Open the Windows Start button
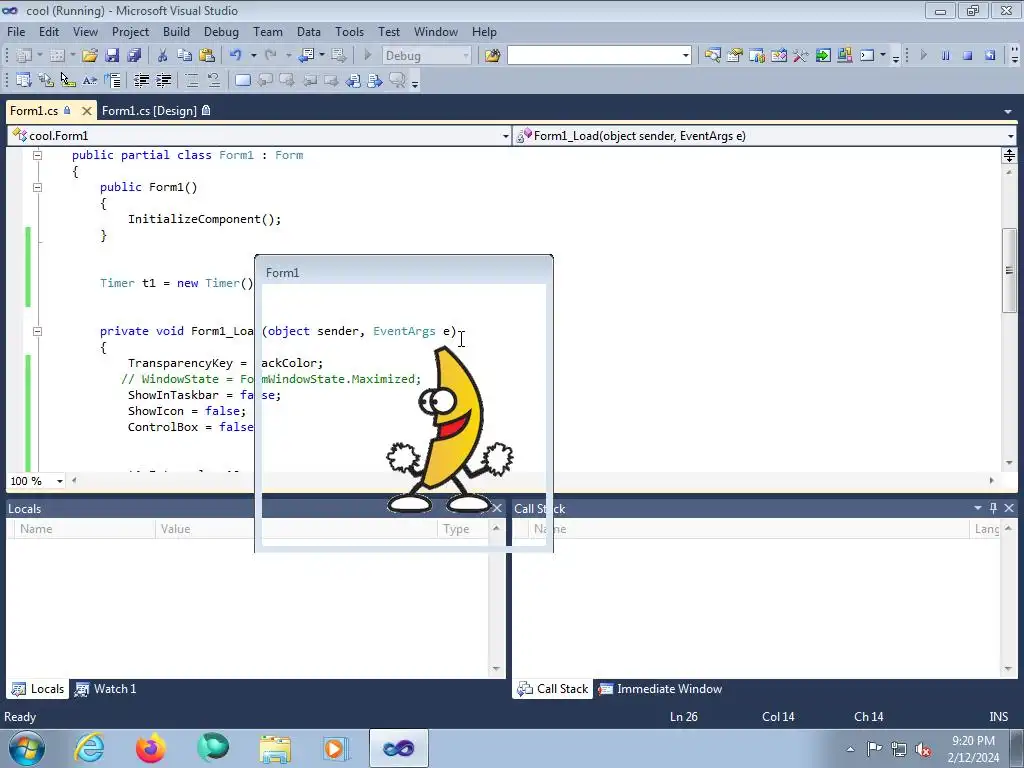The height and width of the screenshot is (768, 1024). pyautogui.click(x=27, y=748)
